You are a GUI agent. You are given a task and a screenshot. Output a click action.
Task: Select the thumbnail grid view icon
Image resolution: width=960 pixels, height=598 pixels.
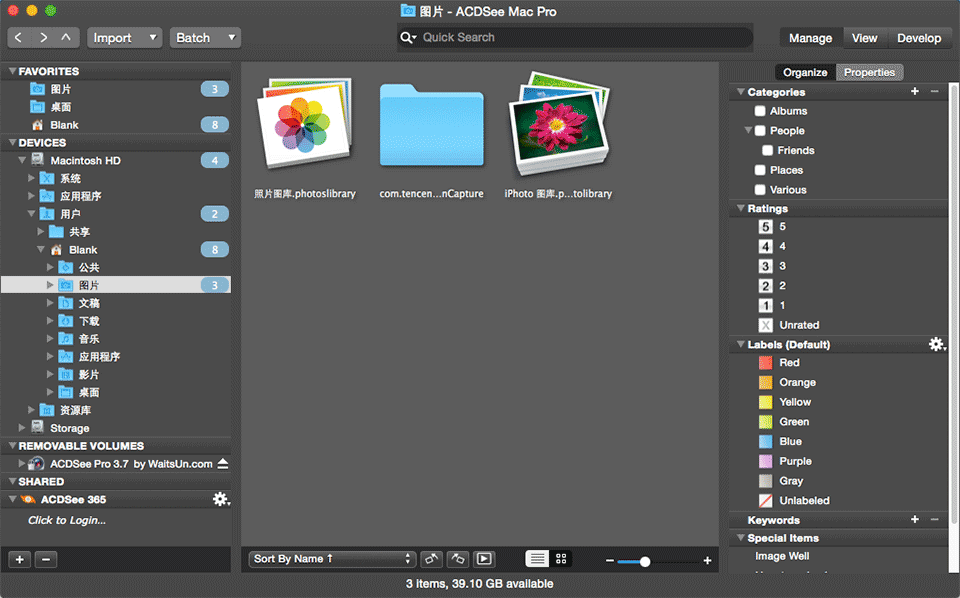(562, 559)
